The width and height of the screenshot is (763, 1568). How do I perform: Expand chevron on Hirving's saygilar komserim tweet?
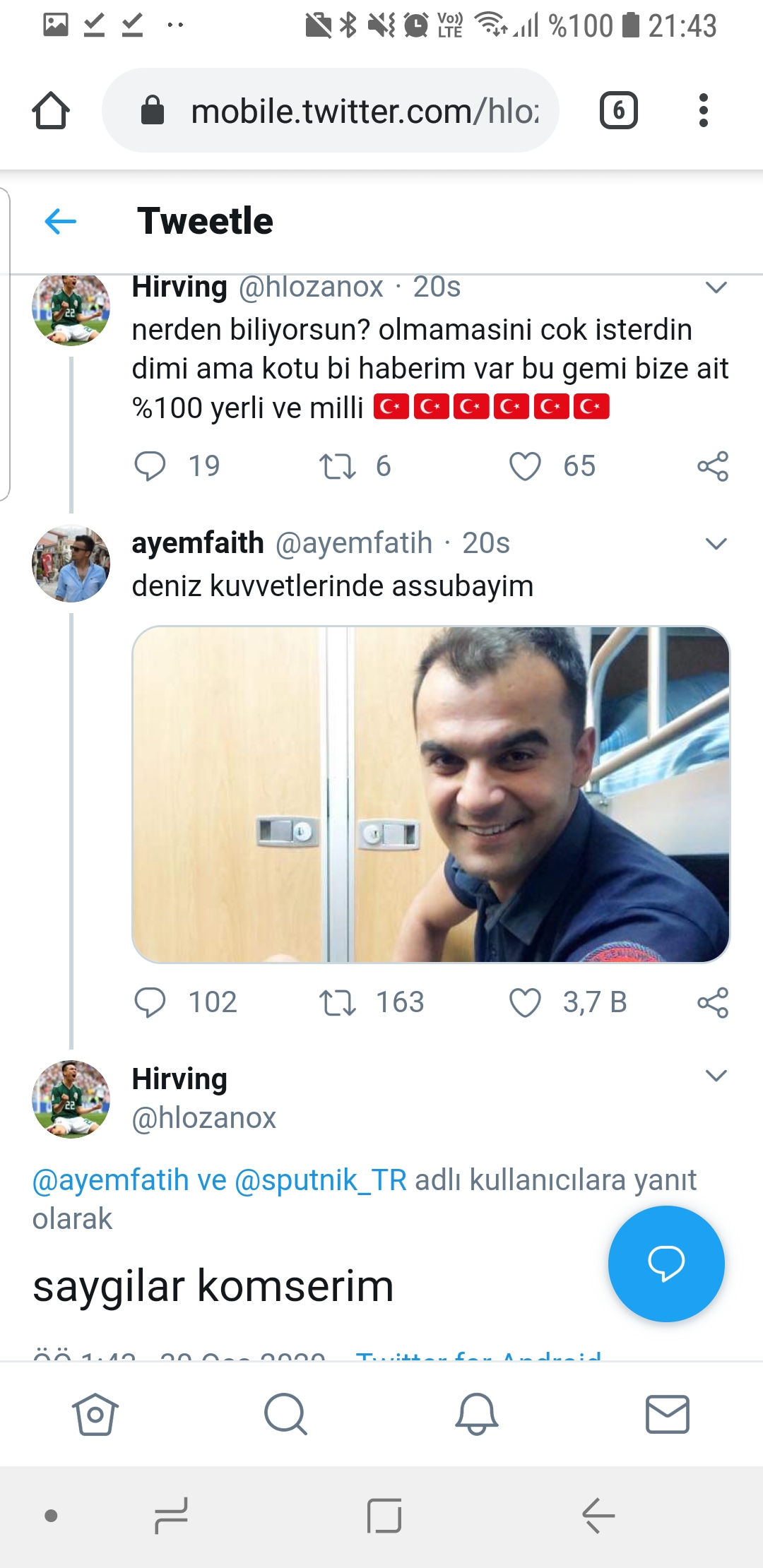(716, 1076)
